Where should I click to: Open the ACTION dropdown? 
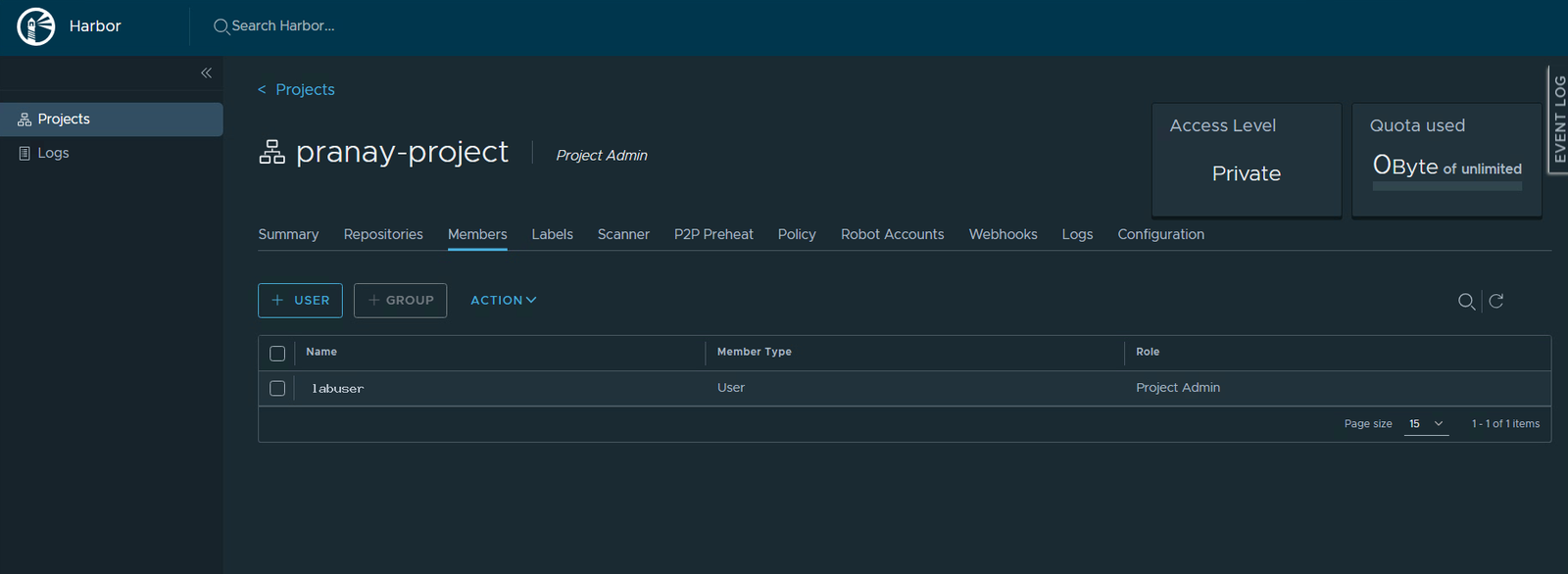[x=504, y=301]
